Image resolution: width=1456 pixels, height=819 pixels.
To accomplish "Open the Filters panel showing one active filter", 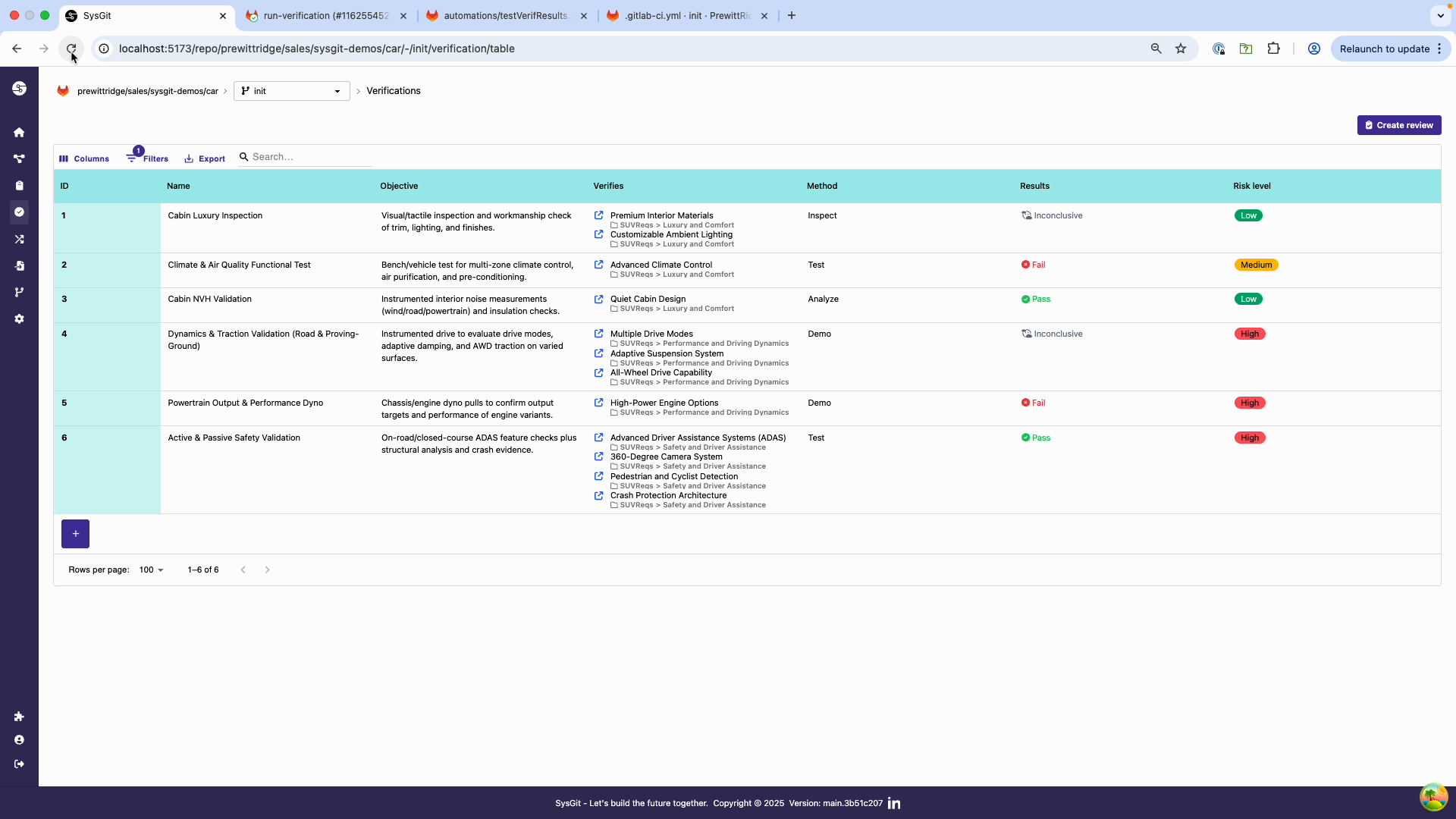I will (x=147, y=158).
